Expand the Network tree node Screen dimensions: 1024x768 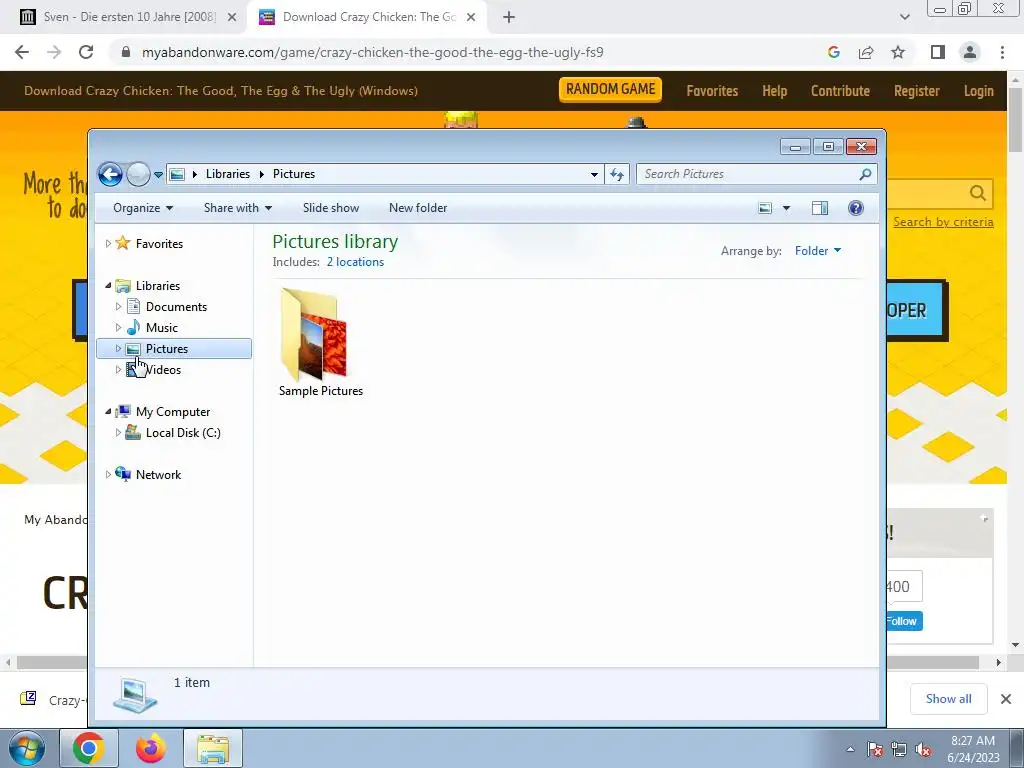(108, 475)
